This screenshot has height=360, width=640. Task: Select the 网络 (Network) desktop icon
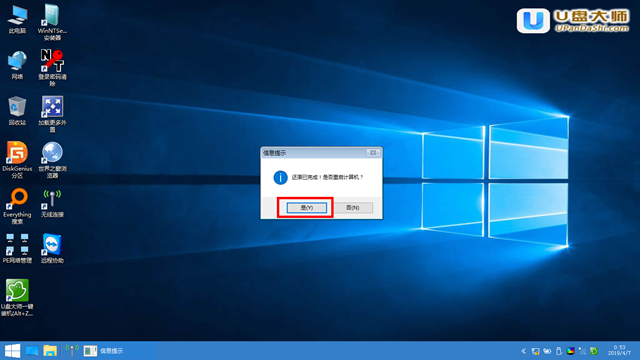[17, 65]
